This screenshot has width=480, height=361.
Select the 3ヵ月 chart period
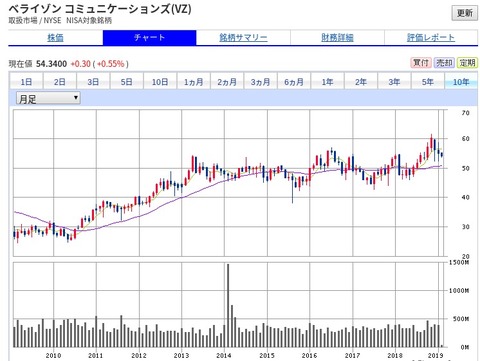pos(260,82)
